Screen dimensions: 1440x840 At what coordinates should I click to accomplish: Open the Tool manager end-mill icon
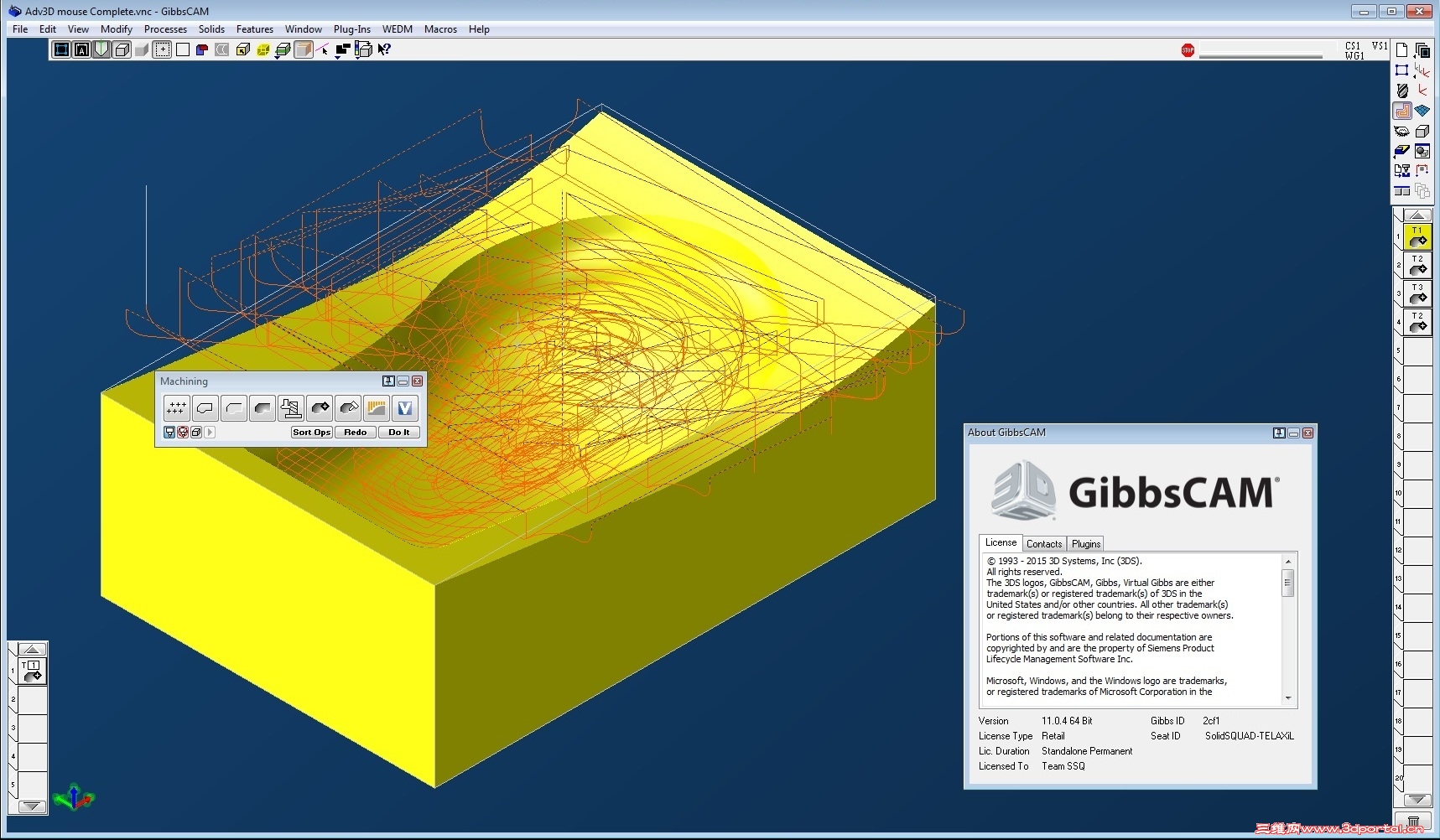point(1401,91)
